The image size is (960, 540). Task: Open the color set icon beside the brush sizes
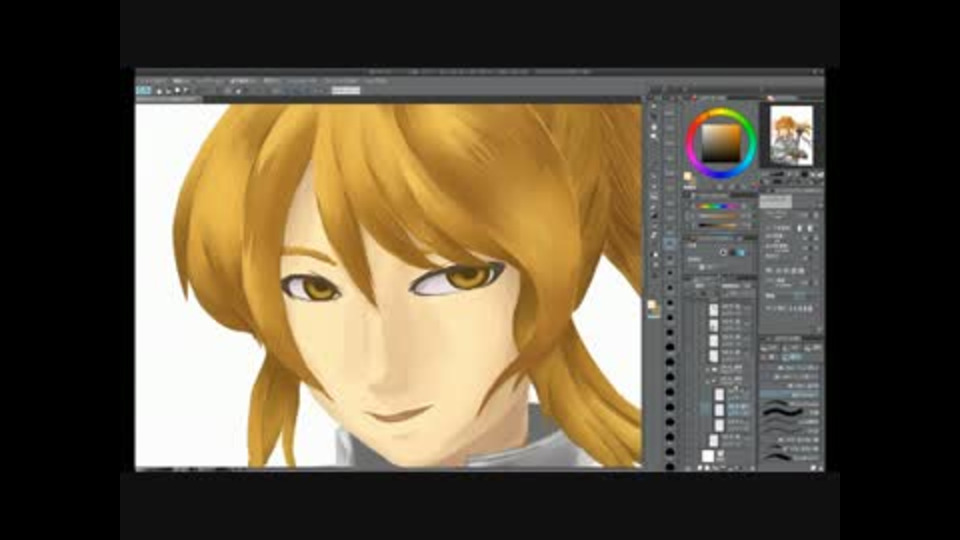(653, 308)
